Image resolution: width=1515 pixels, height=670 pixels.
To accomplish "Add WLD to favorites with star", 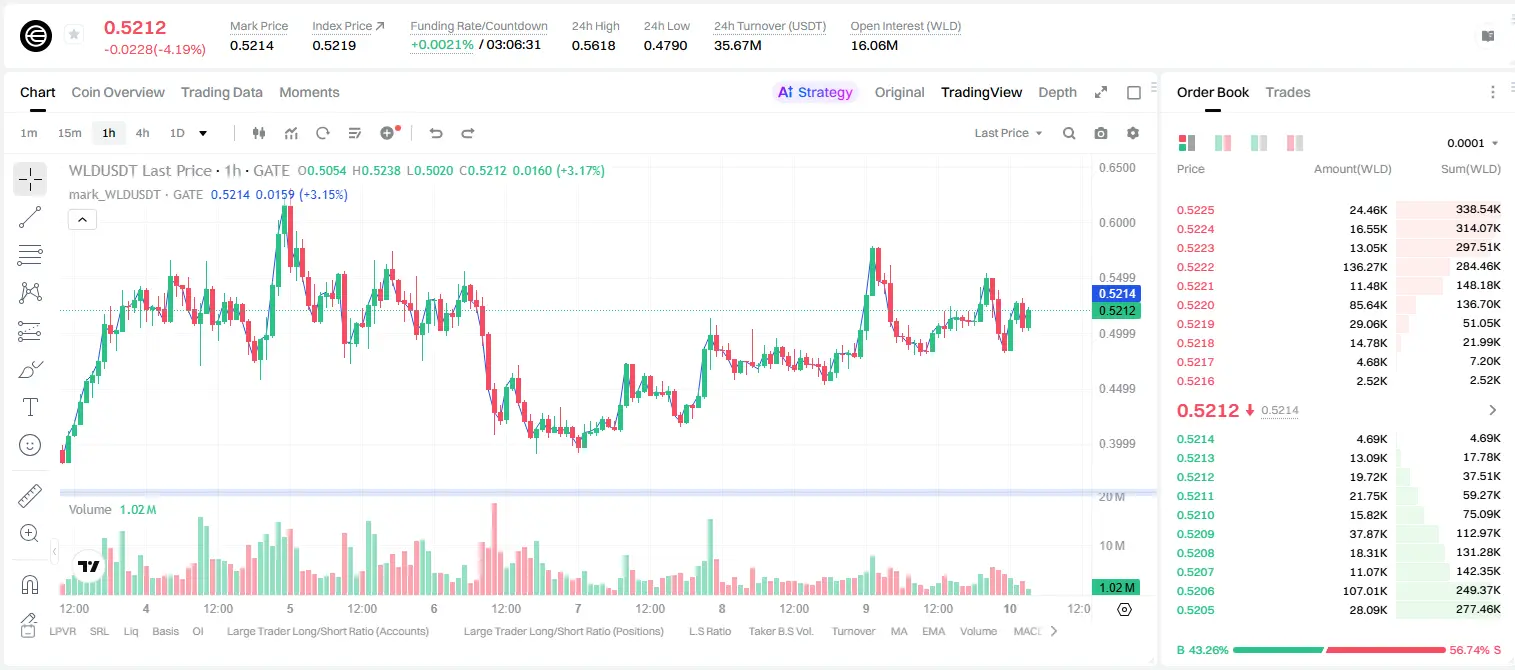I will [x=74, y=35].
